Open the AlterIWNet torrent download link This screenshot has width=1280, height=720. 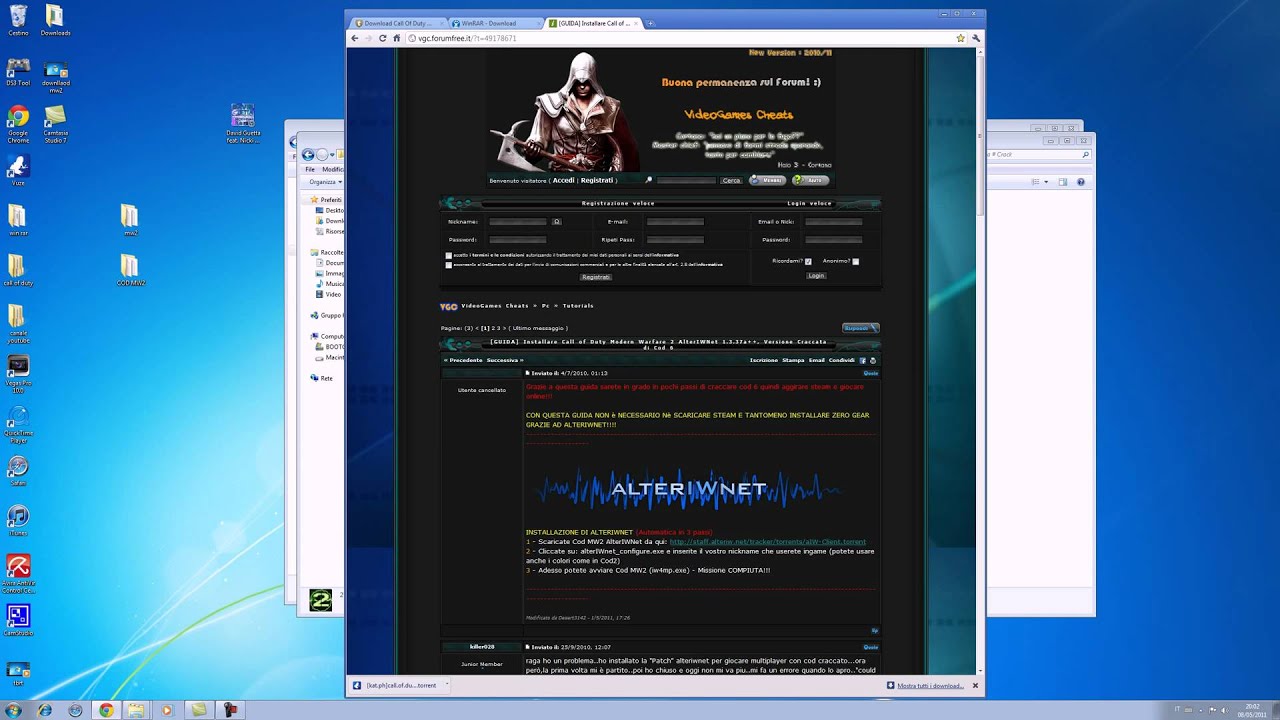768,542
